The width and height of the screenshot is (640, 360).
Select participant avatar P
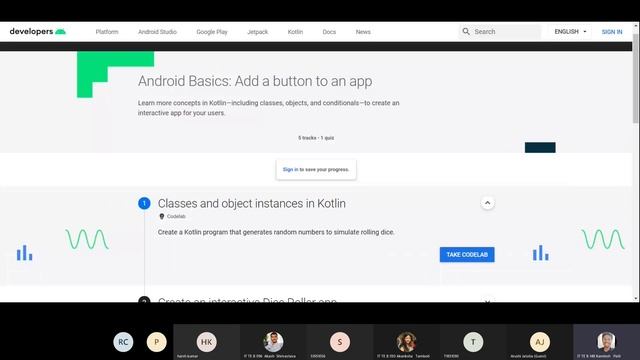tap(157, 342)
